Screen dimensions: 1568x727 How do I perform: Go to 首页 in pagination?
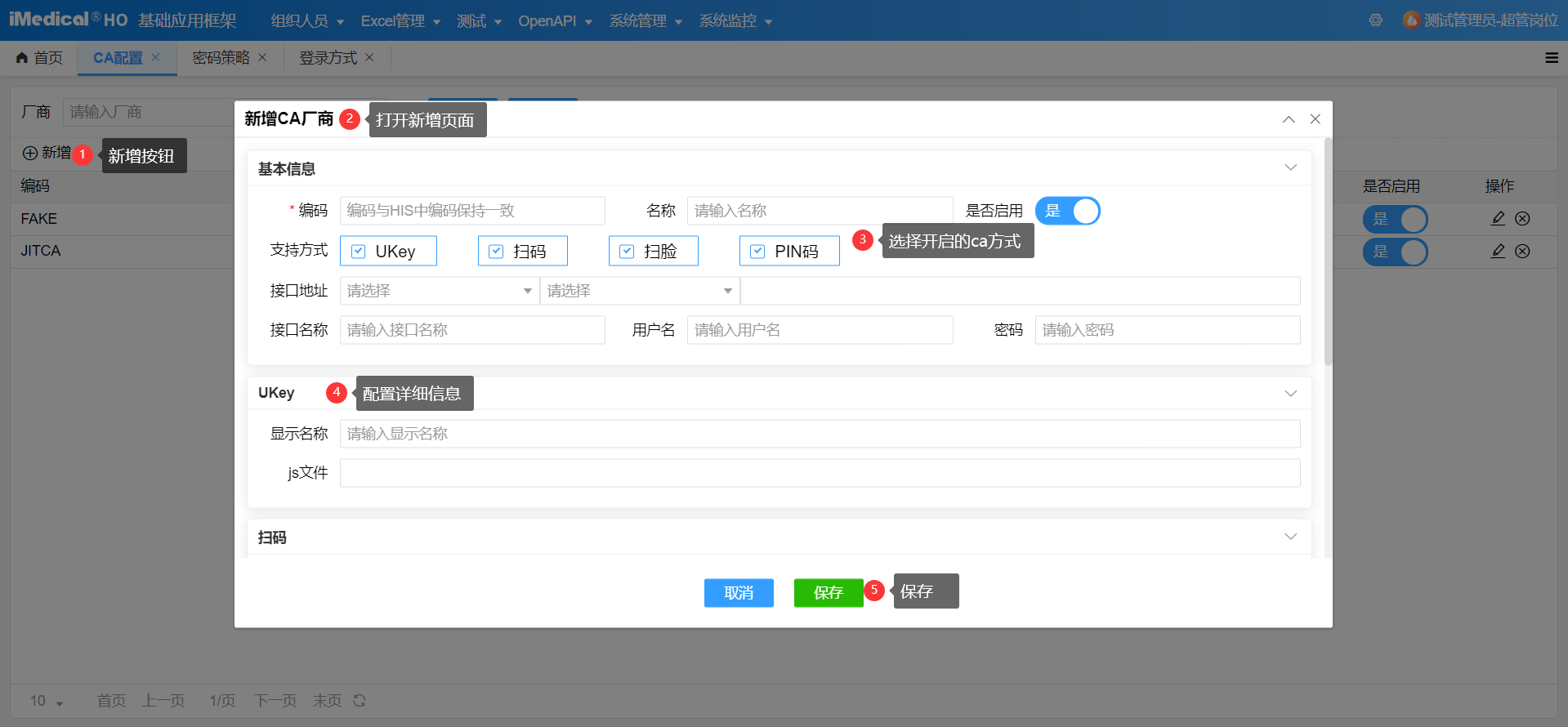click(111, 701)
